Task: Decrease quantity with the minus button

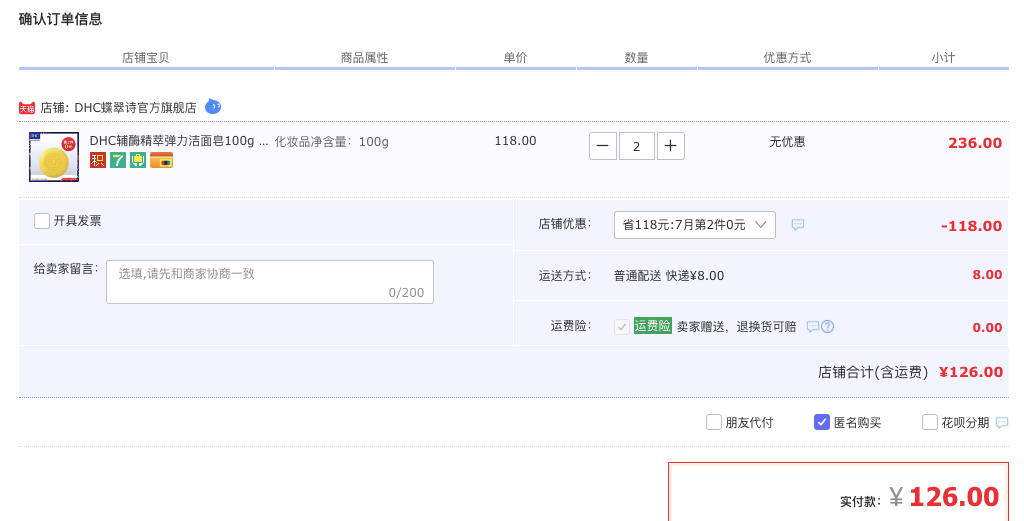Action: click(603, 146)
